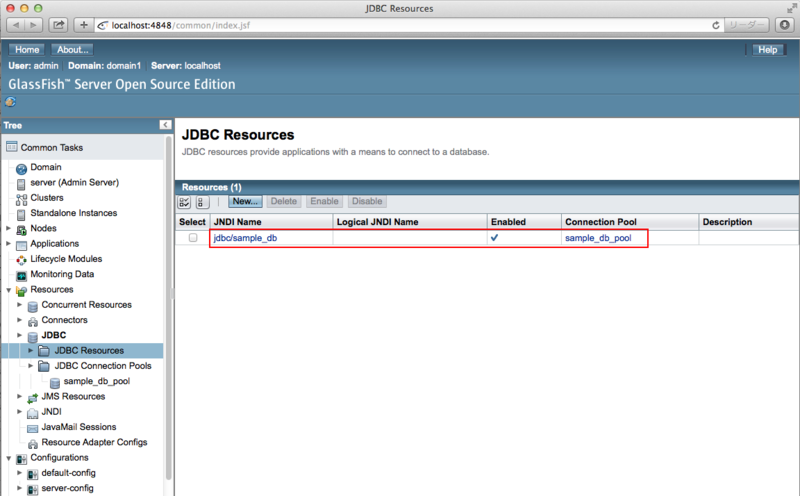The height and width of the screenshot is (496, 800).
Task: Select sample_db_pool in the tree
Action: 96,381
